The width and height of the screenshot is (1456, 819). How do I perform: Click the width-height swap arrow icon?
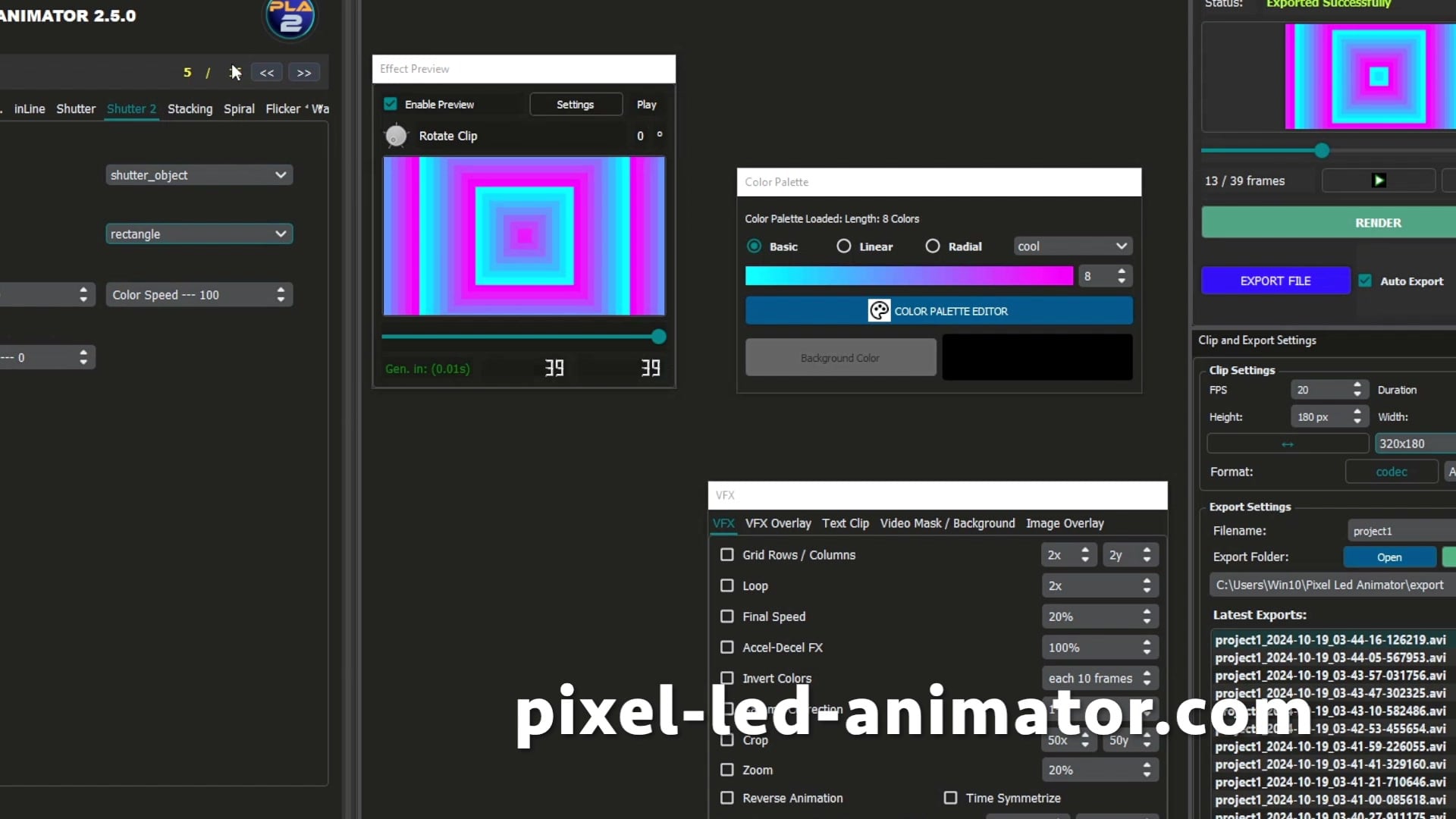tap(1287, 444)
